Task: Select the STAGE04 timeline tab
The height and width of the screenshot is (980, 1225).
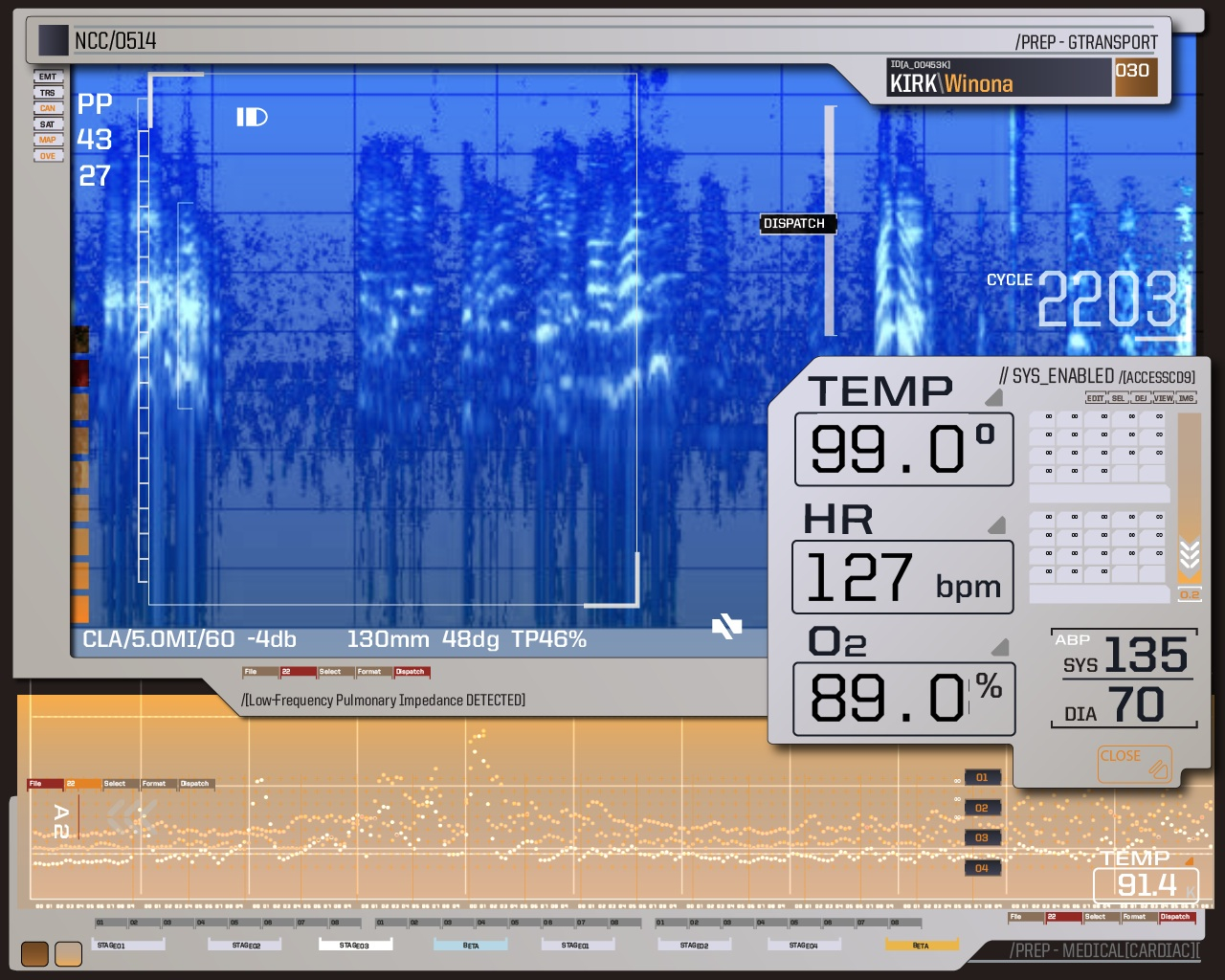Action: click(804, 946)
